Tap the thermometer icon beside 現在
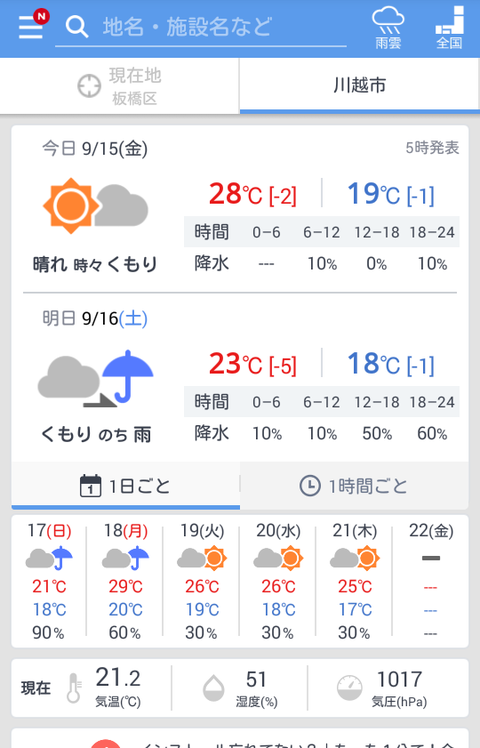 tap(73, 688)
